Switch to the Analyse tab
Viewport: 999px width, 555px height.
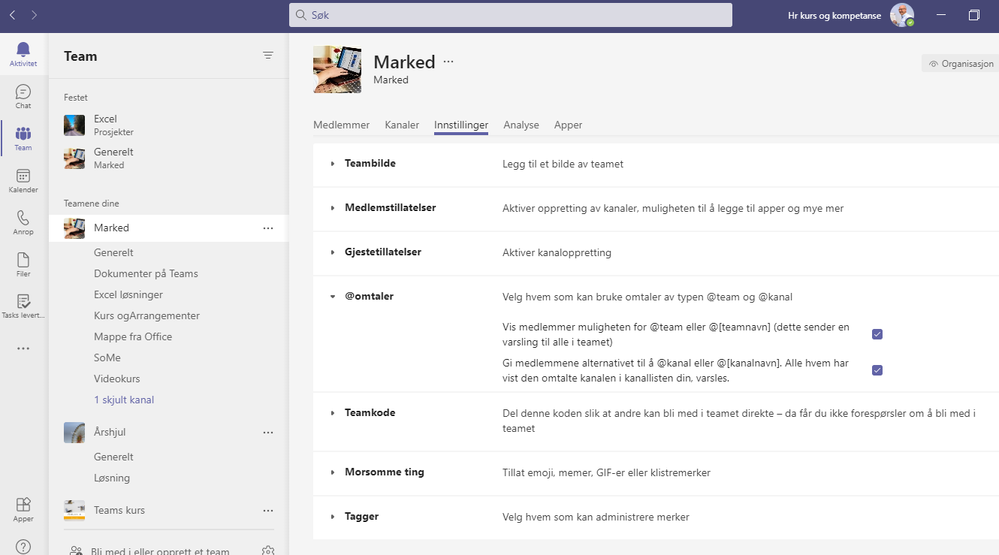[x=521, y=125]
